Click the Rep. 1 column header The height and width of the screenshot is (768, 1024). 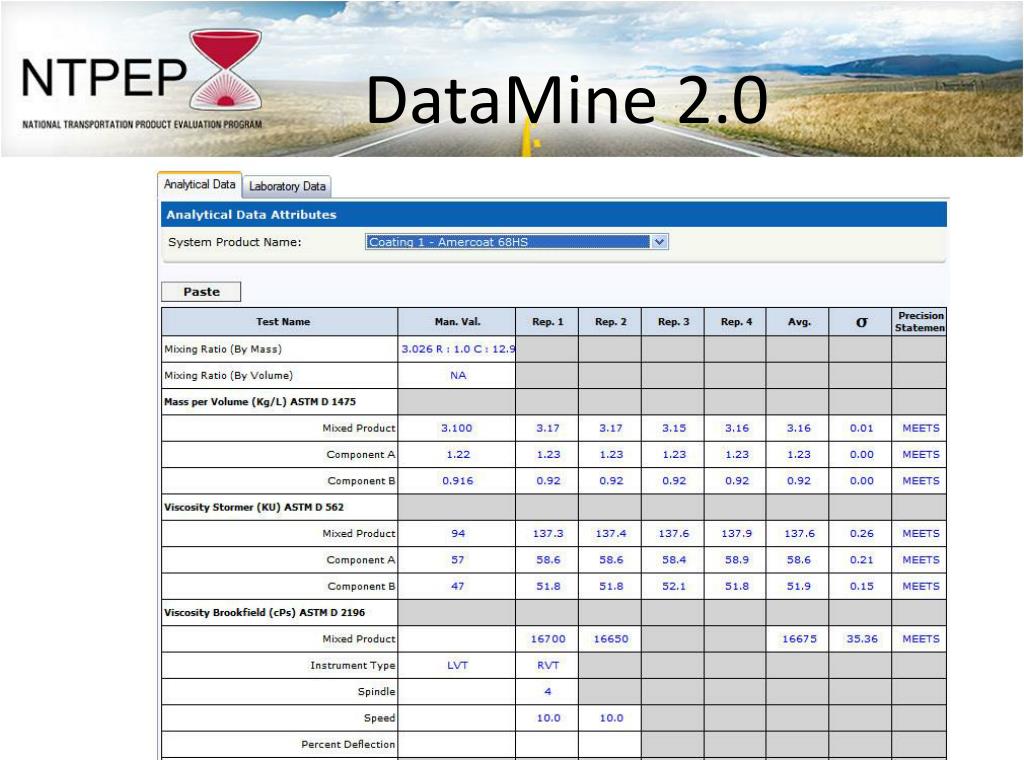tap(547, 322)
